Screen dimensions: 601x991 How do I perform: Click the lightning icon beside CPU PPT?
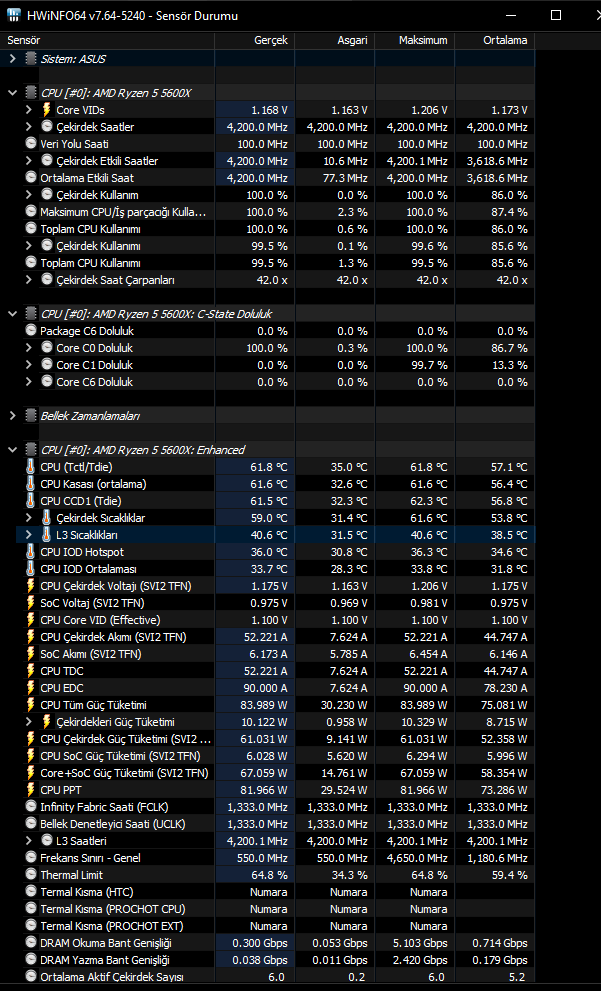30,789
